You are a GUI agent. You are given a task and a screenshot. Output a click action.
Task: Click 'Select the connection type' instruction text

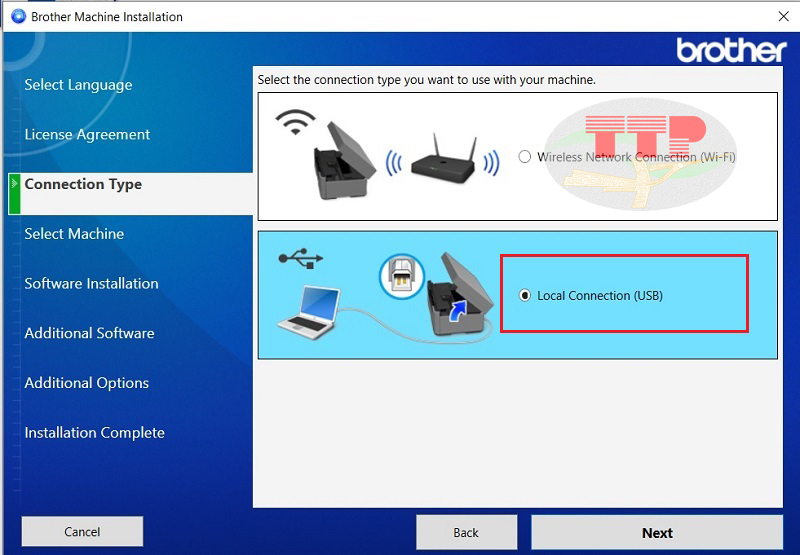pos(427,80)
